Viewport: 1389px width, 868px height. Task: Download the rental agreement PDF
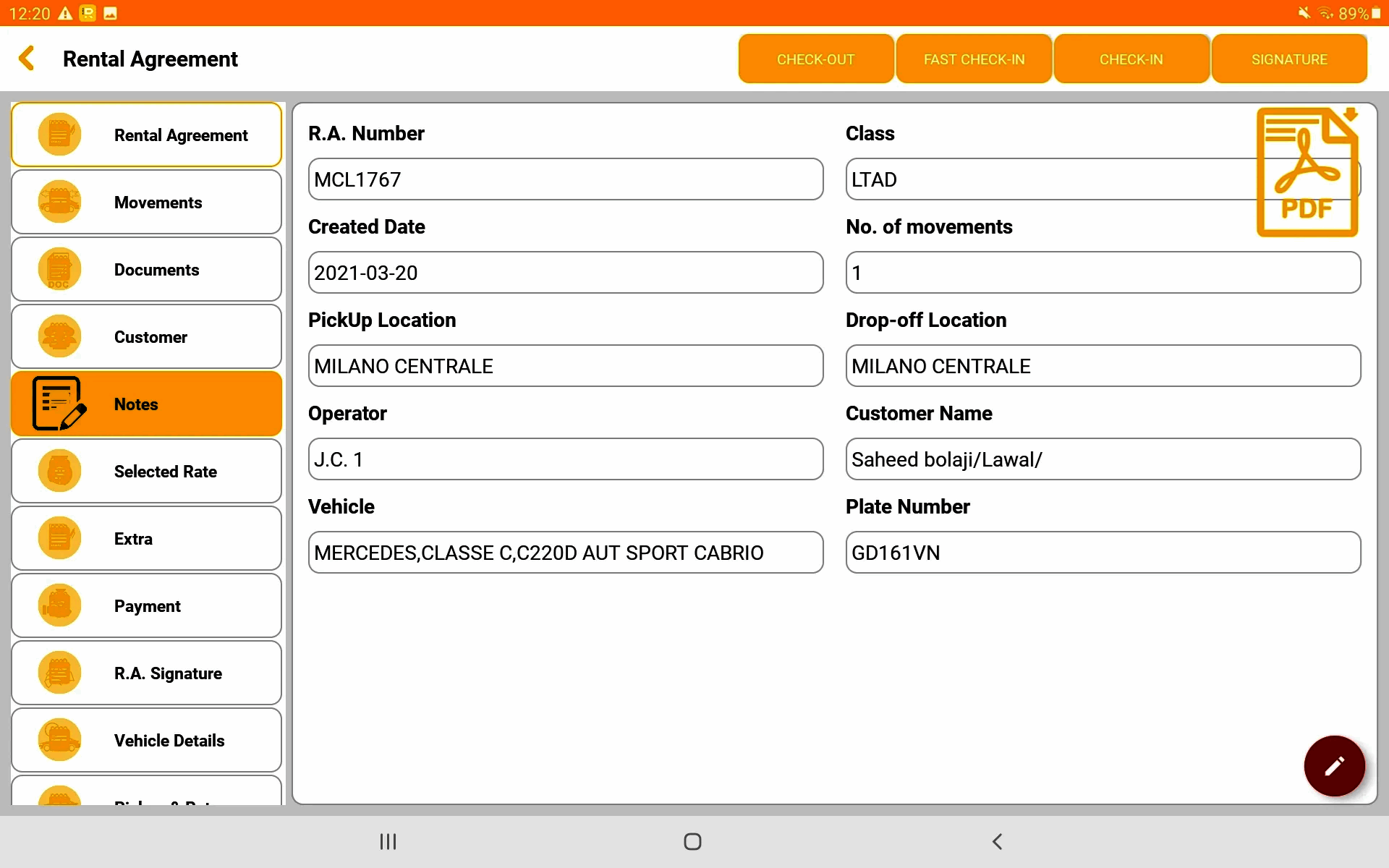tap(1307, 172)
